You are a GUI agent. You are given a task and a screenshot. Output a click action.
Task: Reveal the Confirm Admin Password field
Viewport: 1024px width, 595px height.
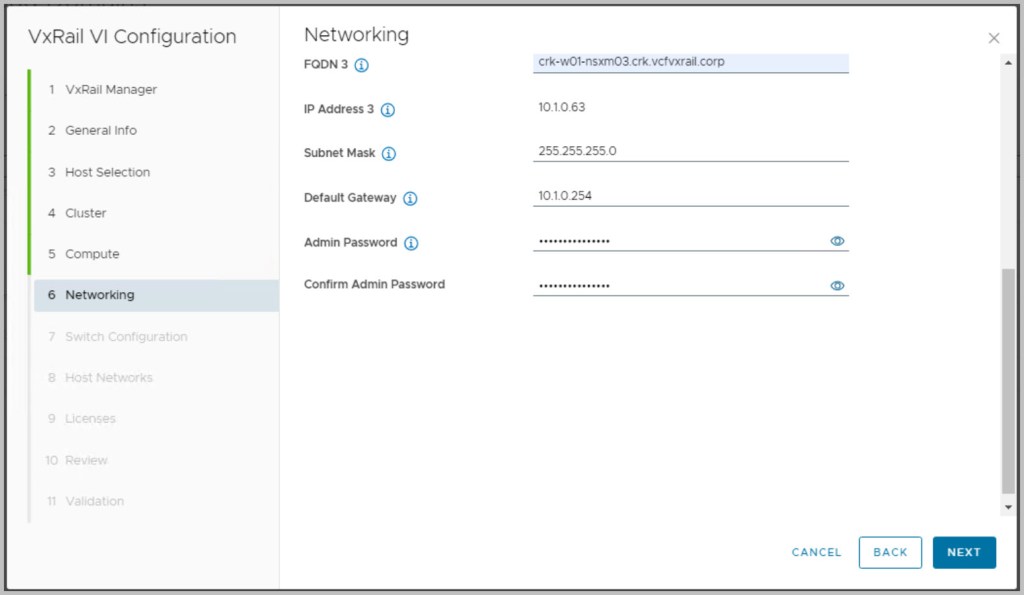point(837,286)
